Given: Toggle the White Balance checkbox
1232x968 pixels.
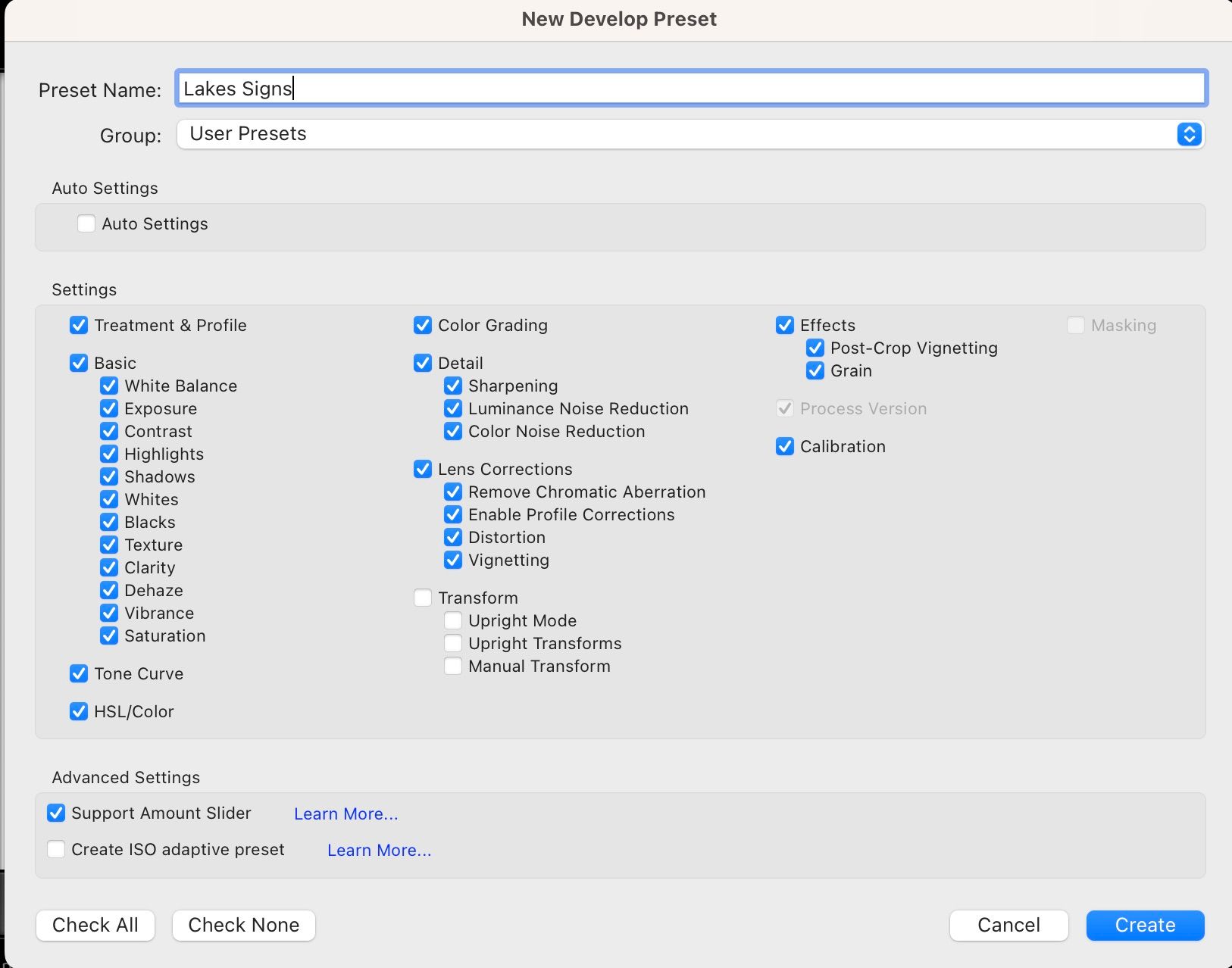Looking at the screenshot, I should pos(109,386).
